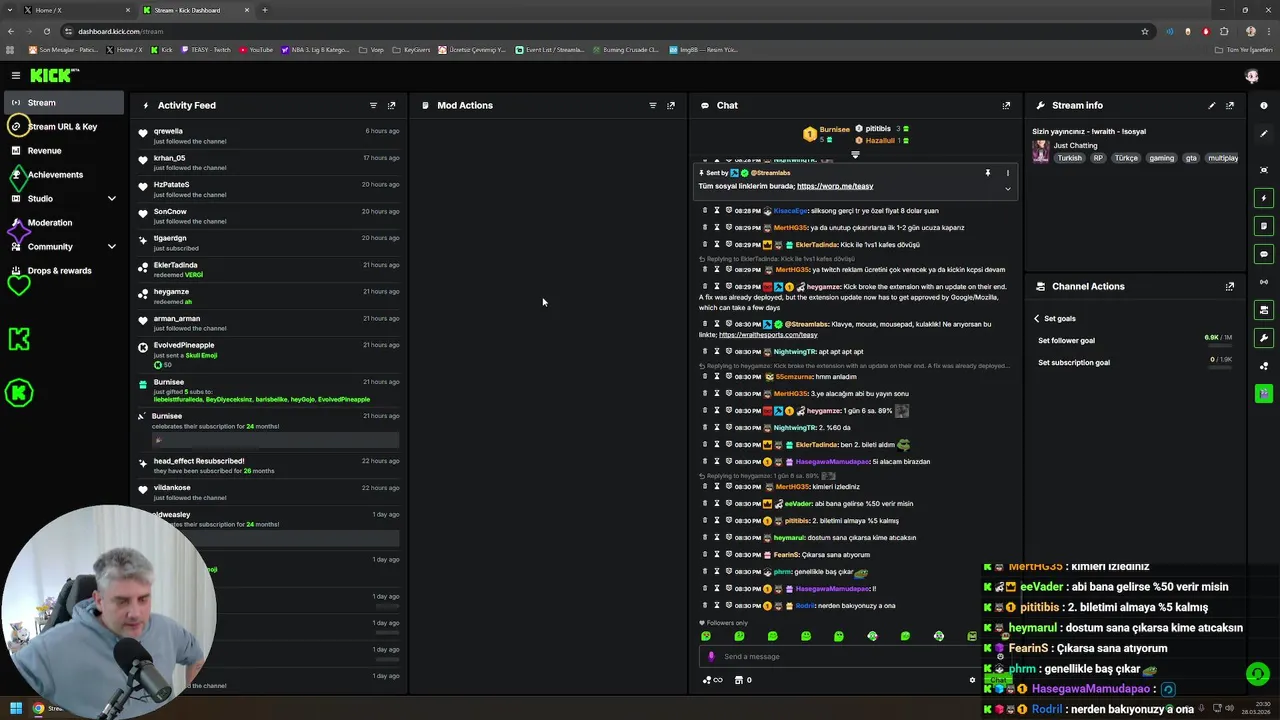Pop out the Channel Actions panel
Viewport: 1280px width, 720px height.
pyautogui.click(x=1230, y=286)
